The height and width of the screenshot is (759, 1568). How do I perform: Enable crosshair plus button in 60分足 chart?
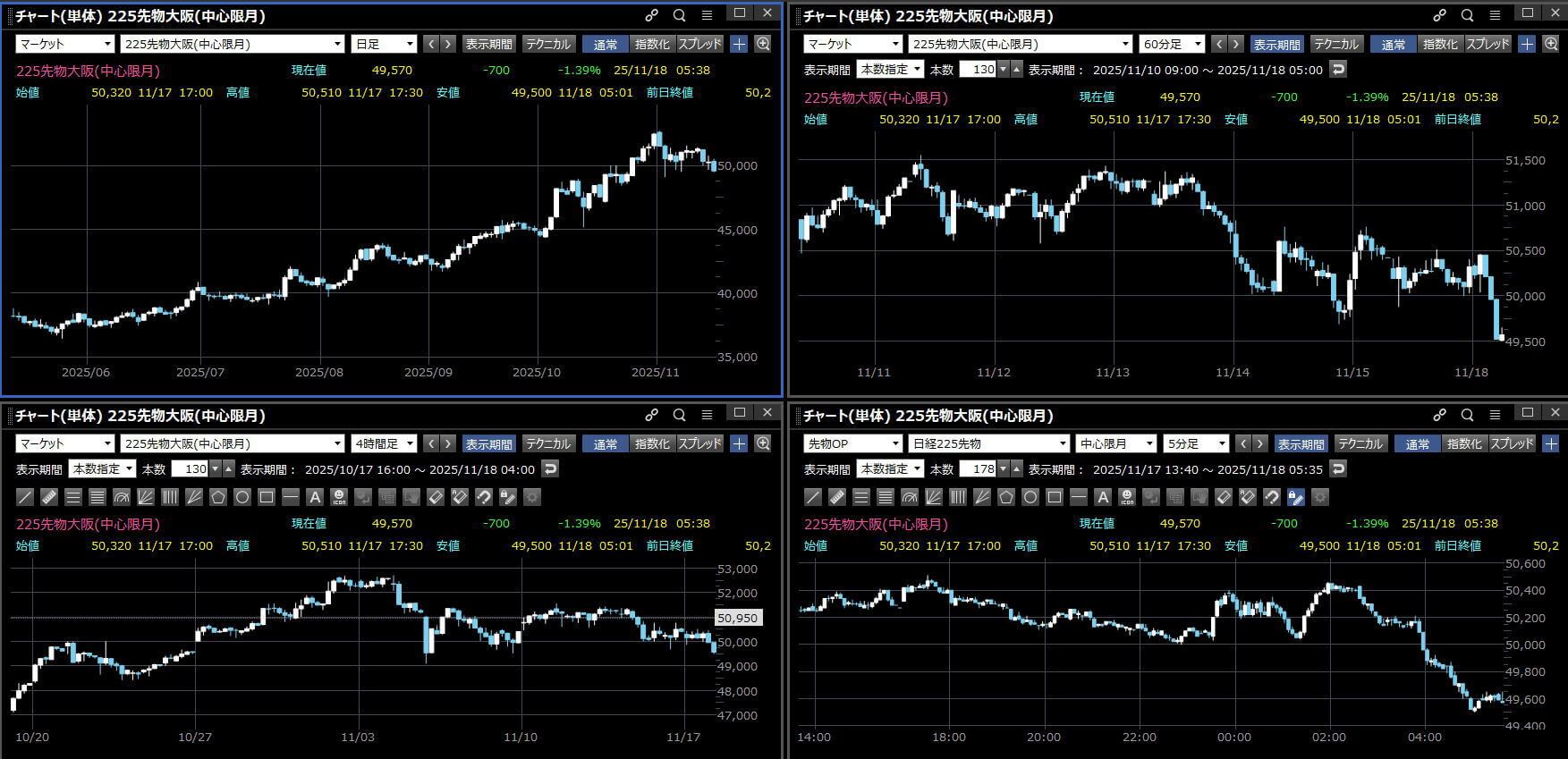(x=1527, y=44)
